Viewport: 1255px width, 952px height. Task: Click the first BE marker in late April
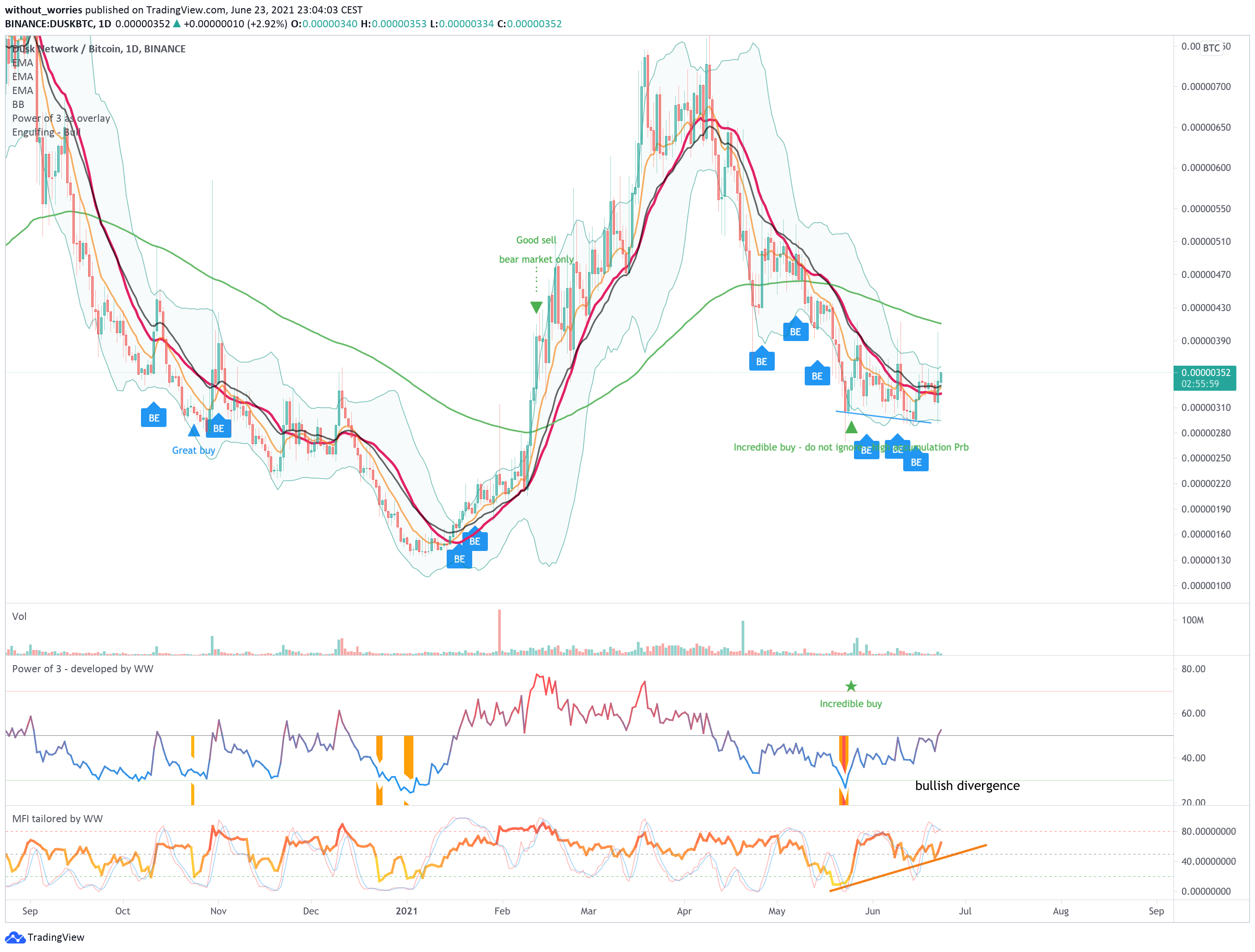[761, 359]
